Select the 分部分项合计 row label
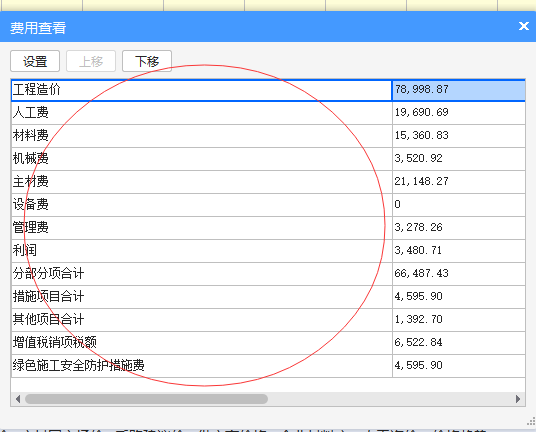The width and height of the screenshot is (536, 432). point(48,273)
